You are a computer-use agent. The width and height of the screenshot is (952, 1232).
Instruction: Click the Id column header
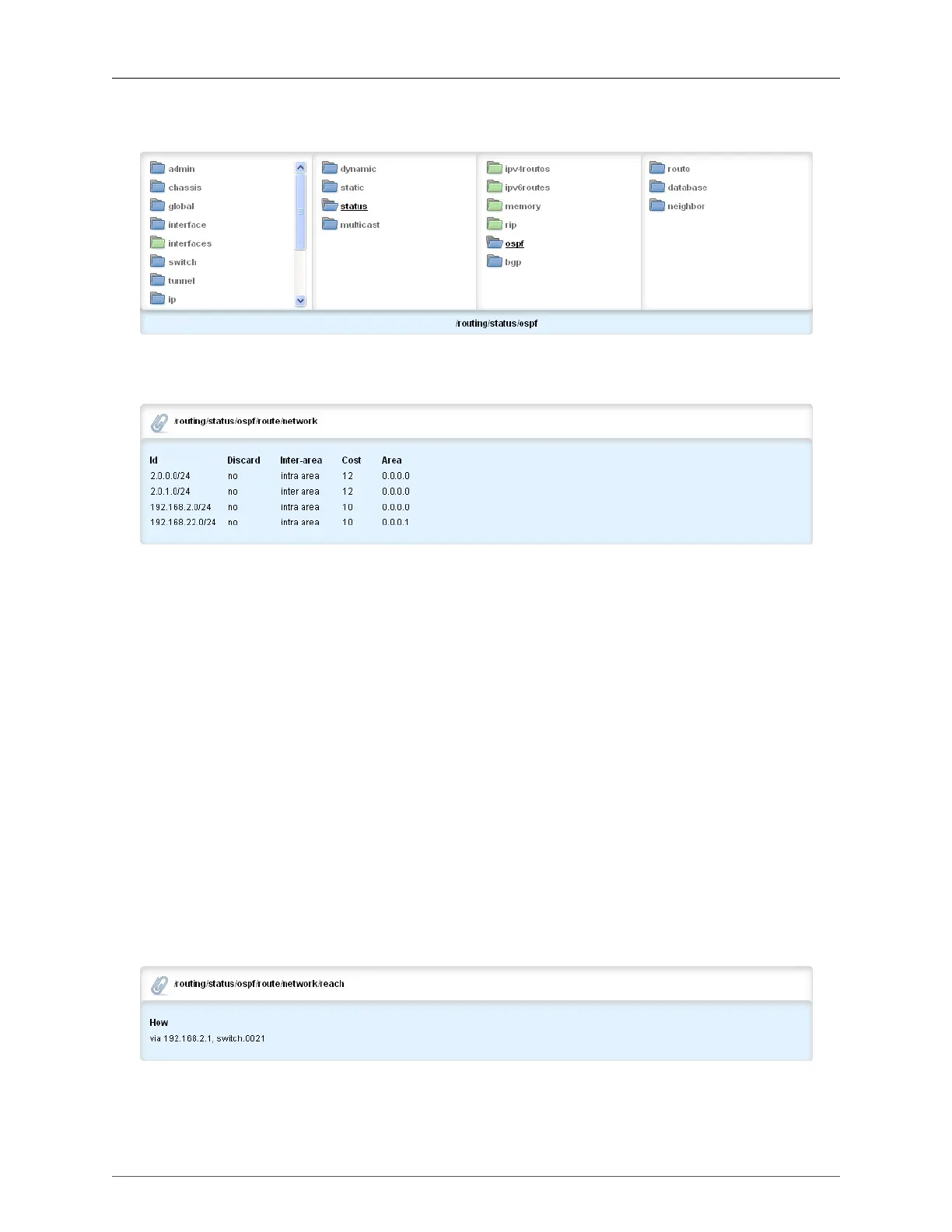(x=154, y=460)
